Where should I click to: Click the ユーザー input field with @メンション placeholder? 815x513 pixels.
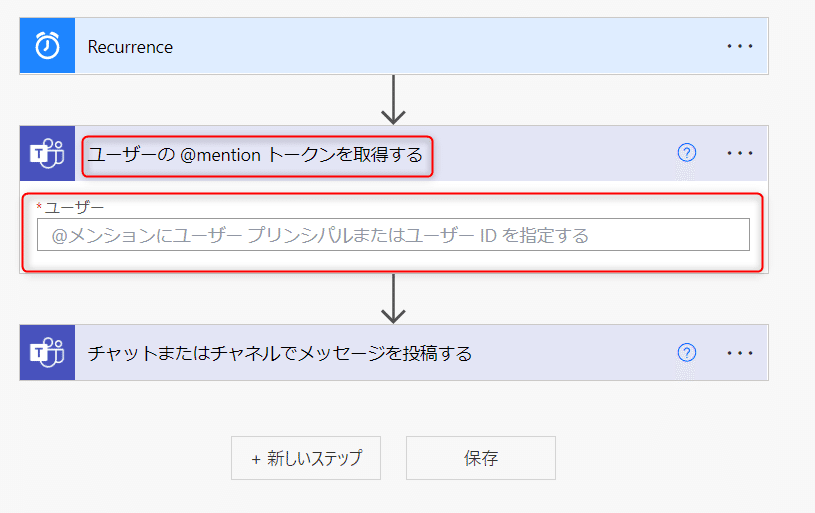click(x=393, y=235)
